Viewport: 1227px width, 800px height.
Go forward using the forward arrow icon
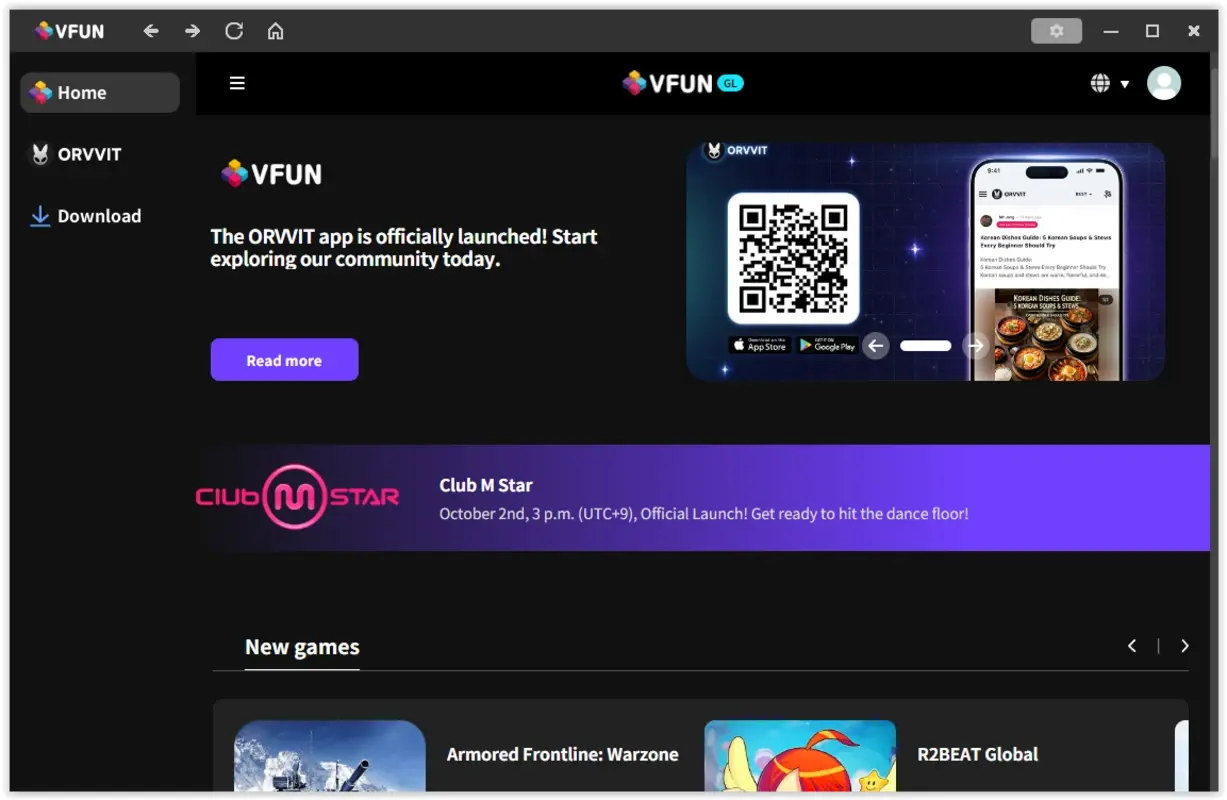tap(192, 31)
